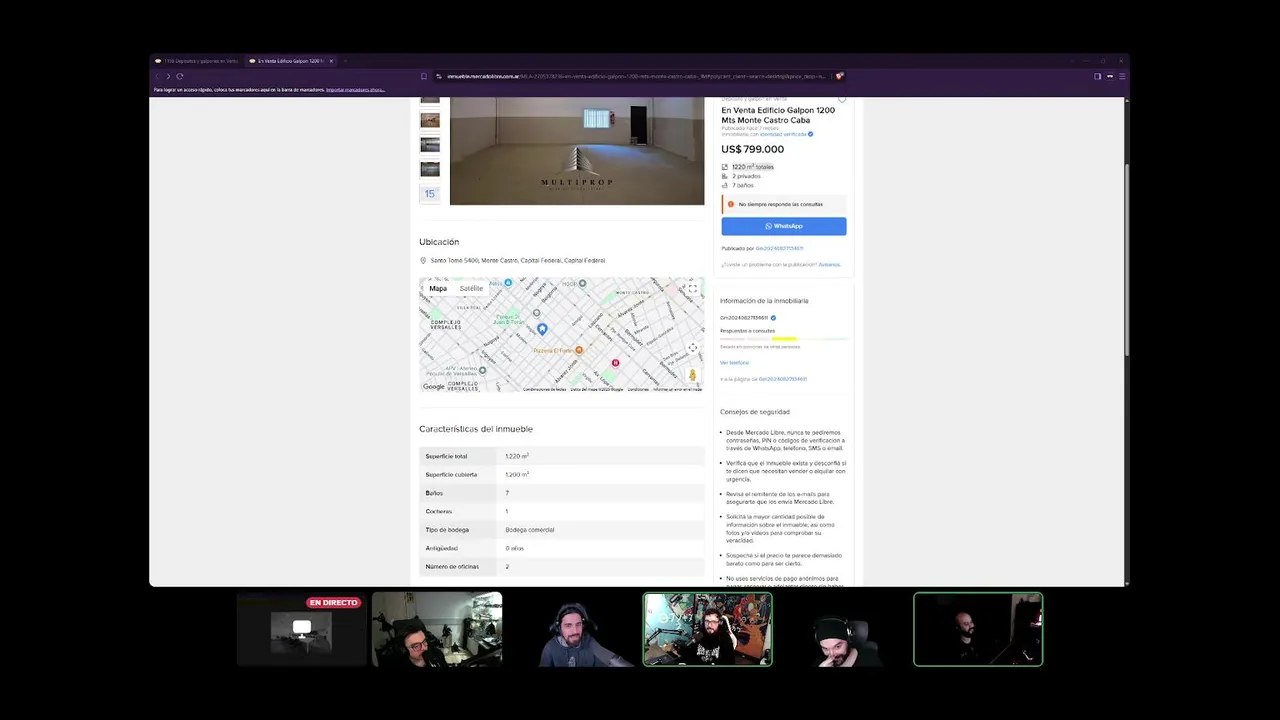Click the Google logo on the map
Viewport: 1280px width, 720px height.
pyautogui.click(x=434, y=387)
